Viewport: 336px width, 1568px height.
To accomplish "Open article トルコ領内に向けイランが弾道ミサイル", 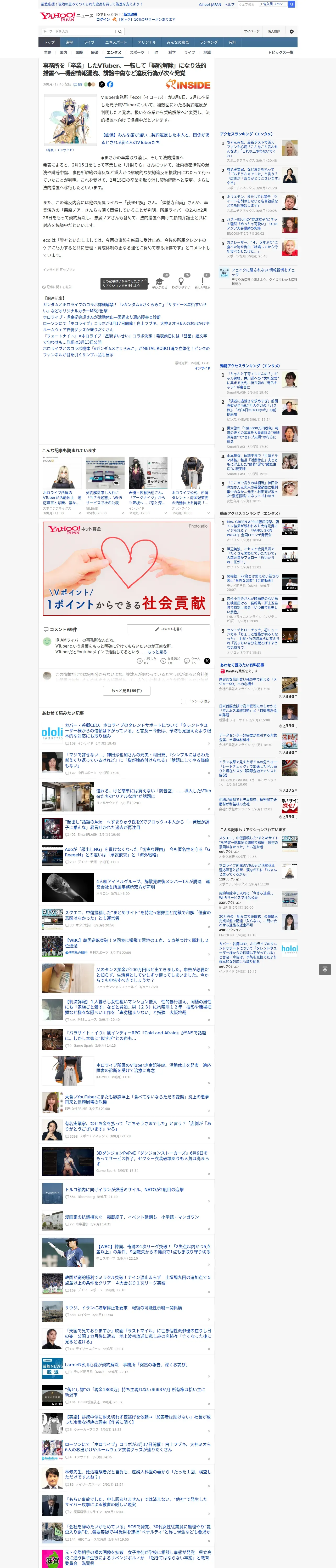I will 124,1189.
